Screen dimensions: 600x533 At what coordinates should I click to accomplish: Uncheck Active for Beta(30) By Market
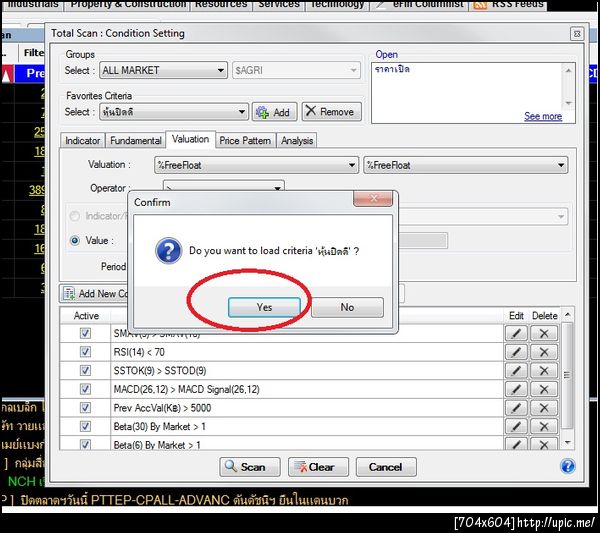tap(85, 426)
